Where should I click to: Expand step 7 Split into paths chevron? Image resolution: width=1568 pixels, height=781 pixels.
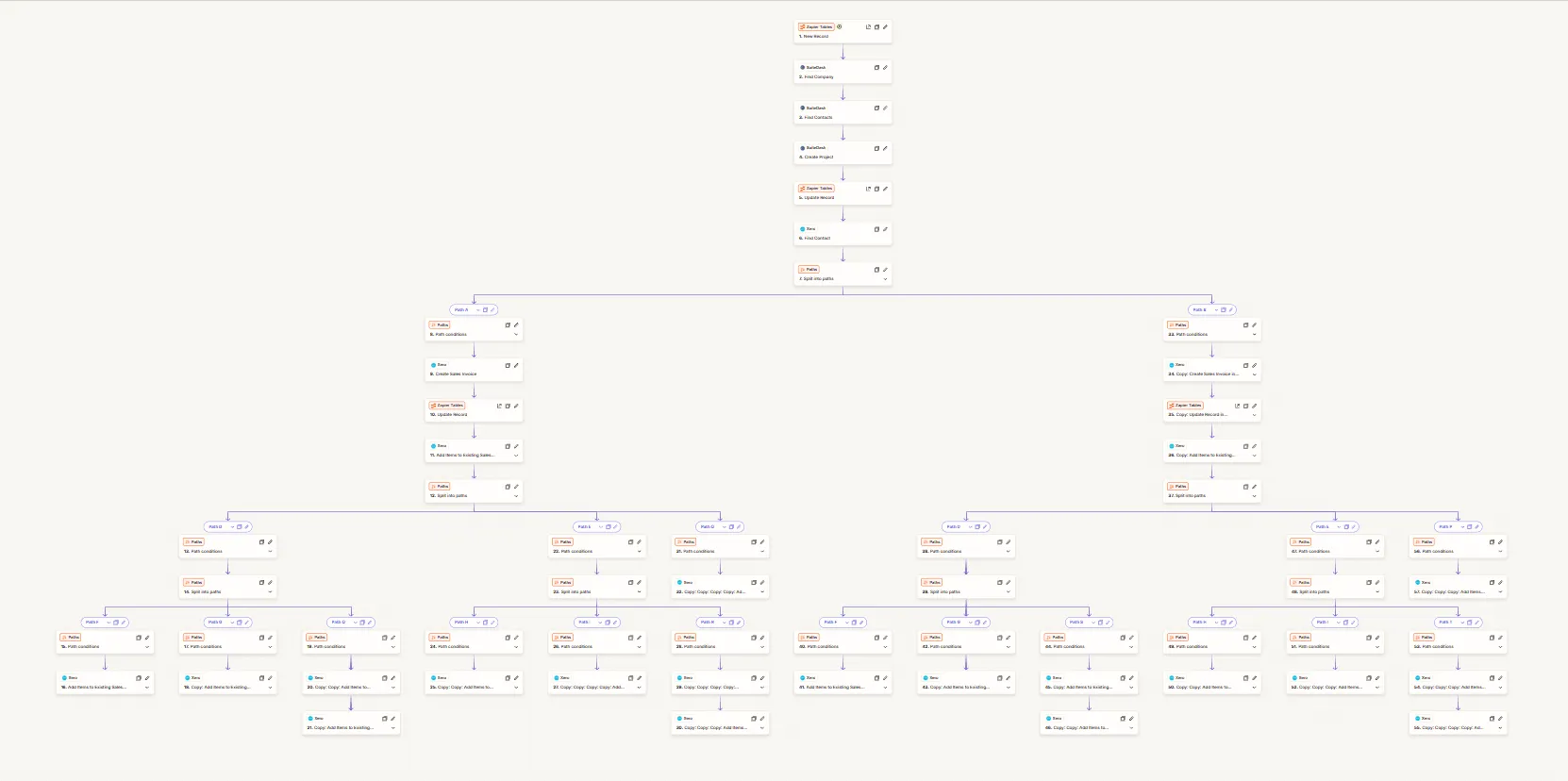pos(885,279)
